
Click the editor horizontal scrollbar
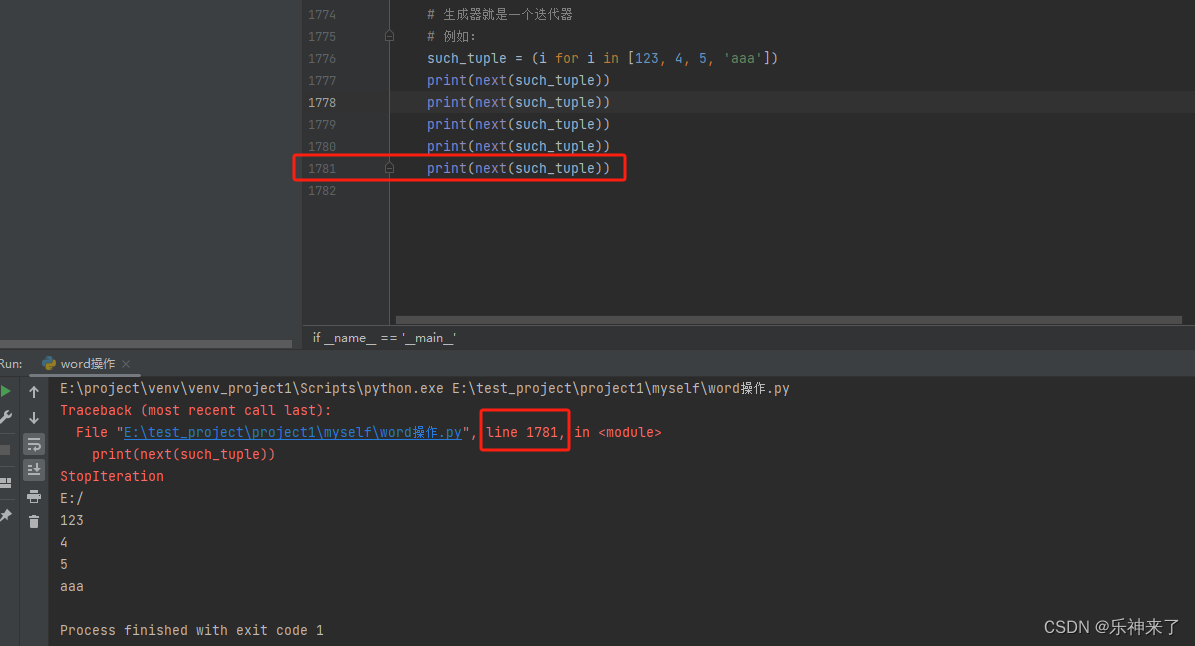click(x=789, y=320)
